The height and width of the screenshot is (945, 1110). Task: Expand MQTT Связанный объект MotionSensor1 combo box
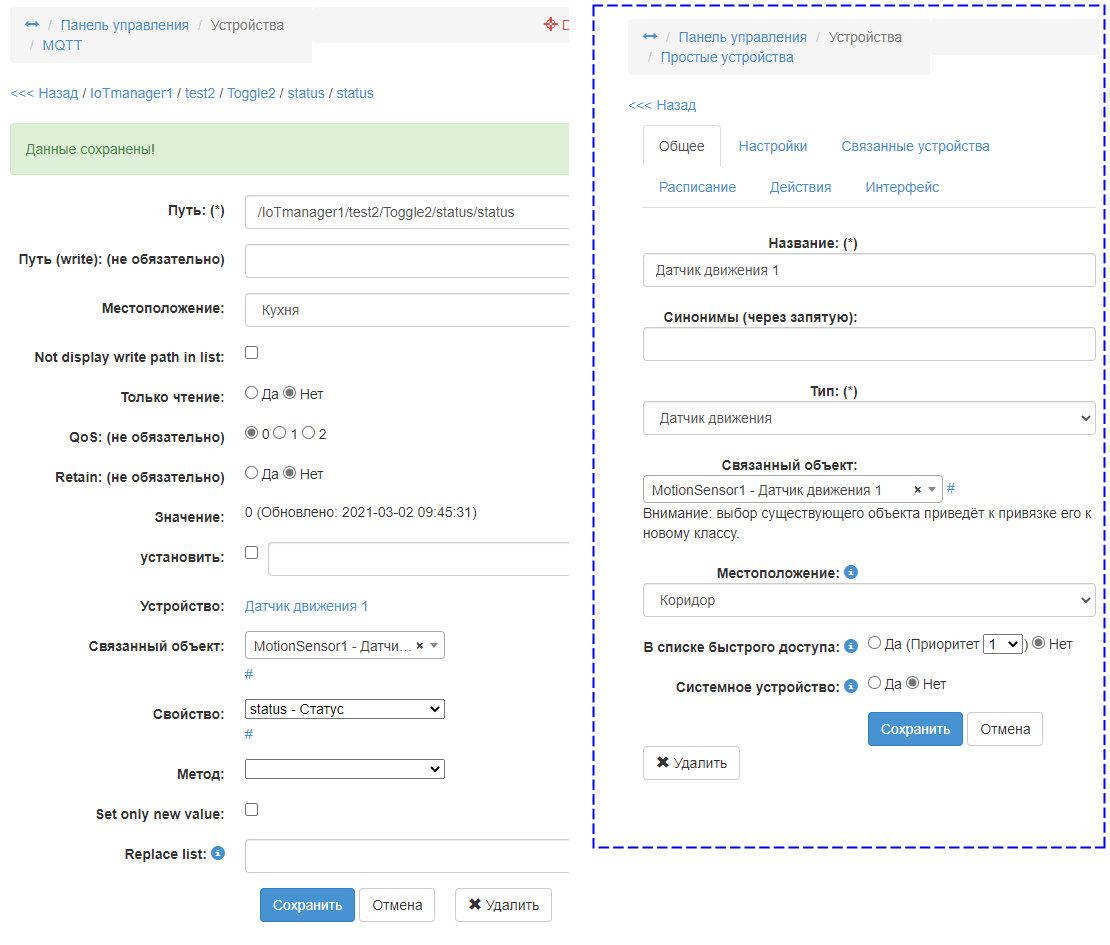(x=434, y=646)
